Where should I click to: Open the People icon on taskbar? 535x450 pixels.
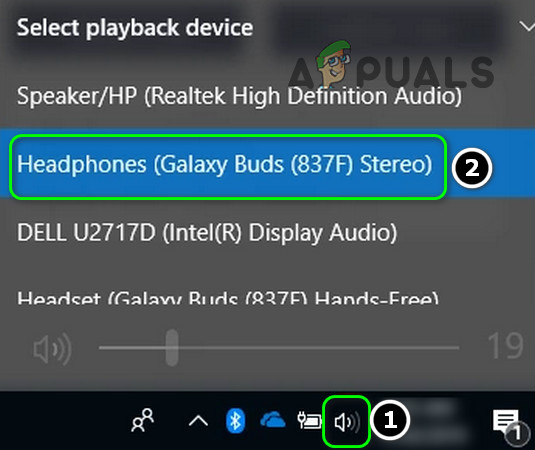click(143, 420)
